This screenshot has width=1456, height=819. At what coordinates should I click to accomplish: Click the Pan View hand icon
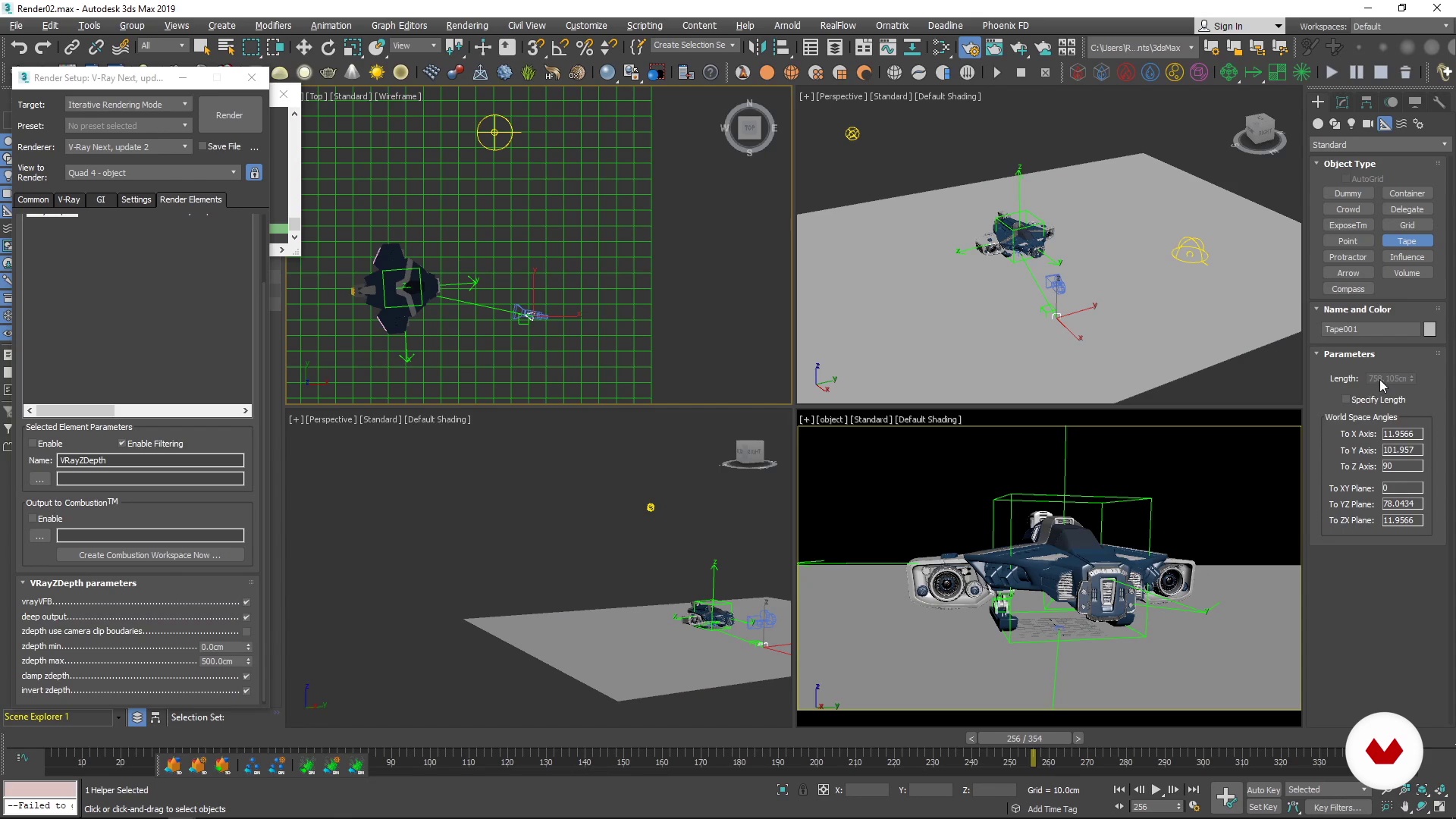1405,807
